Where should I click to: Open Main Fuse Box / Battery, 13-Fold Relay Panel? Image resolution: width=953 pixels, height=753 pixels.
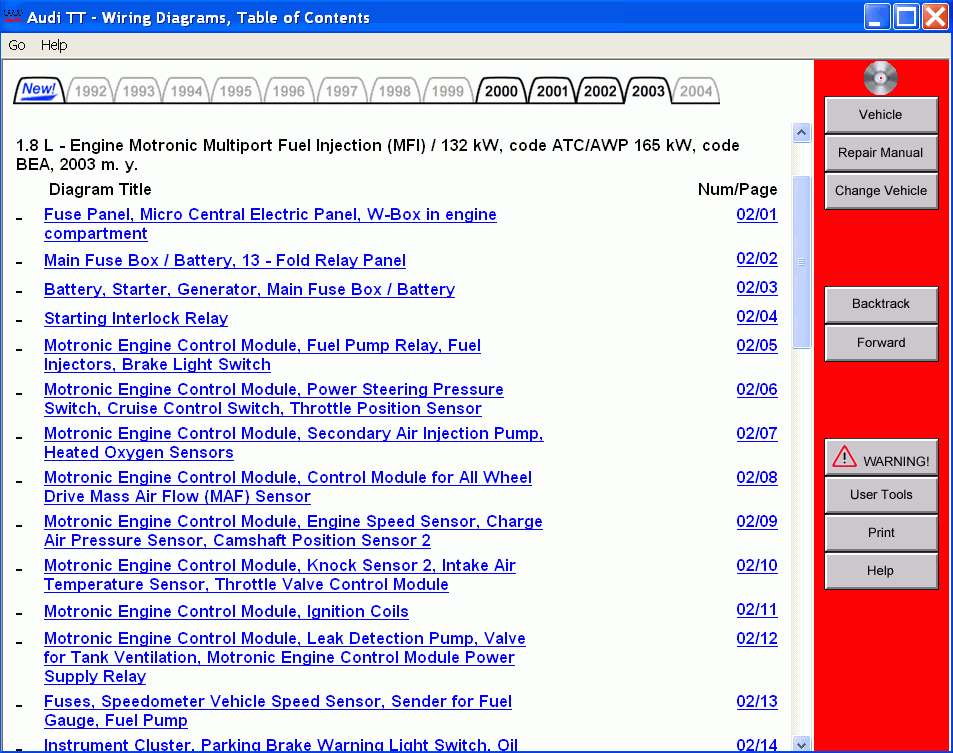coord(225,261)
